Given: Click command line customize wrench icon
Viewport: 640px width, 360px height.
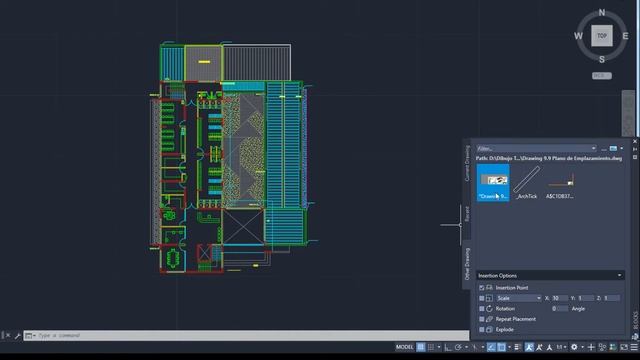Looking at the screenshot, I should click(17, 336).
